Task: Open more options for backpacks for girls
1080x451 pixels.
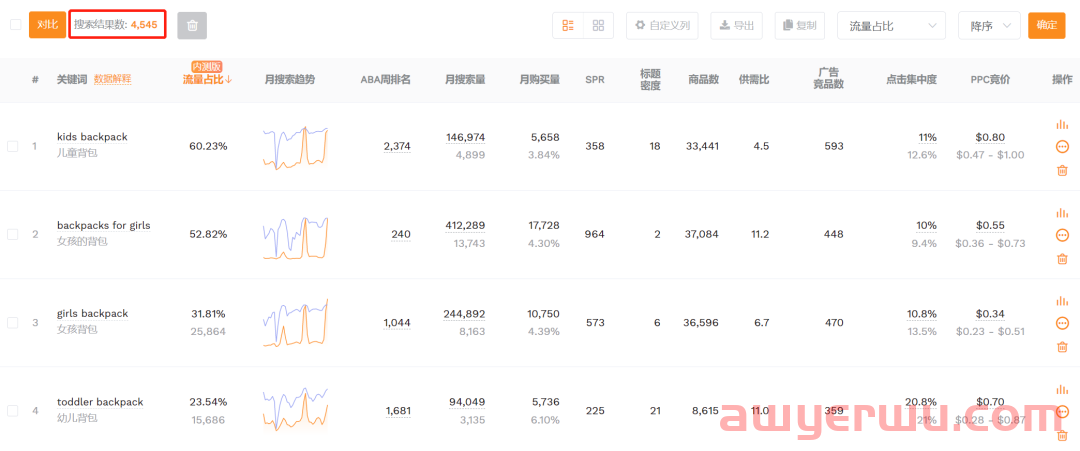Action: coord(1062,235)
